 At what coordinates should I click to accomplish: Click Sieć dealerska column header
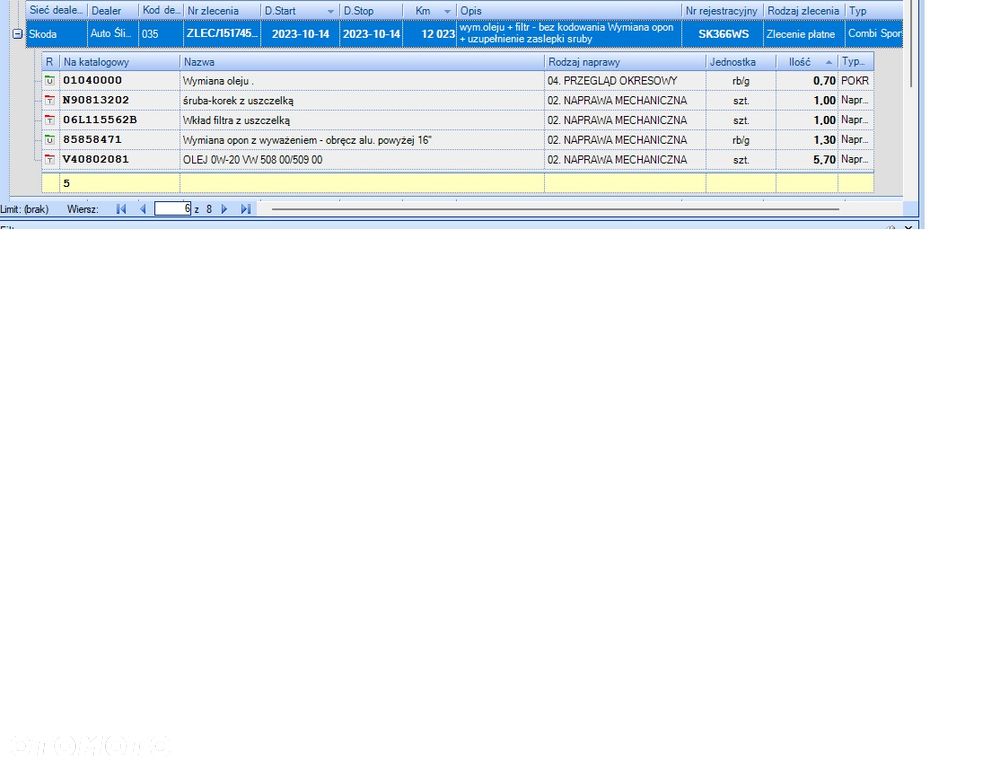coord(56,11)
